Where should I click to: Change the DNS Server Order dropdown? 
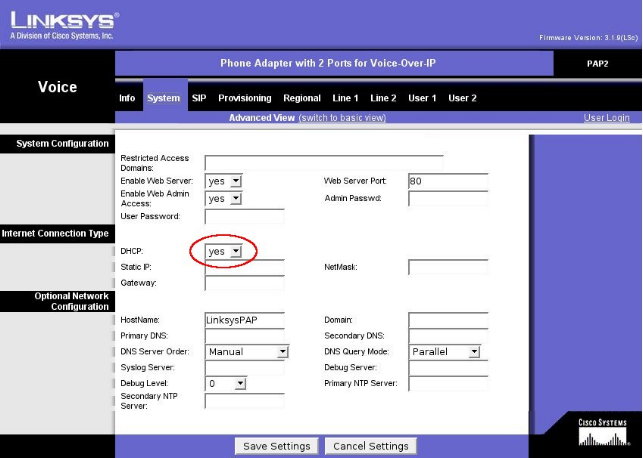[x=247, y=352]
